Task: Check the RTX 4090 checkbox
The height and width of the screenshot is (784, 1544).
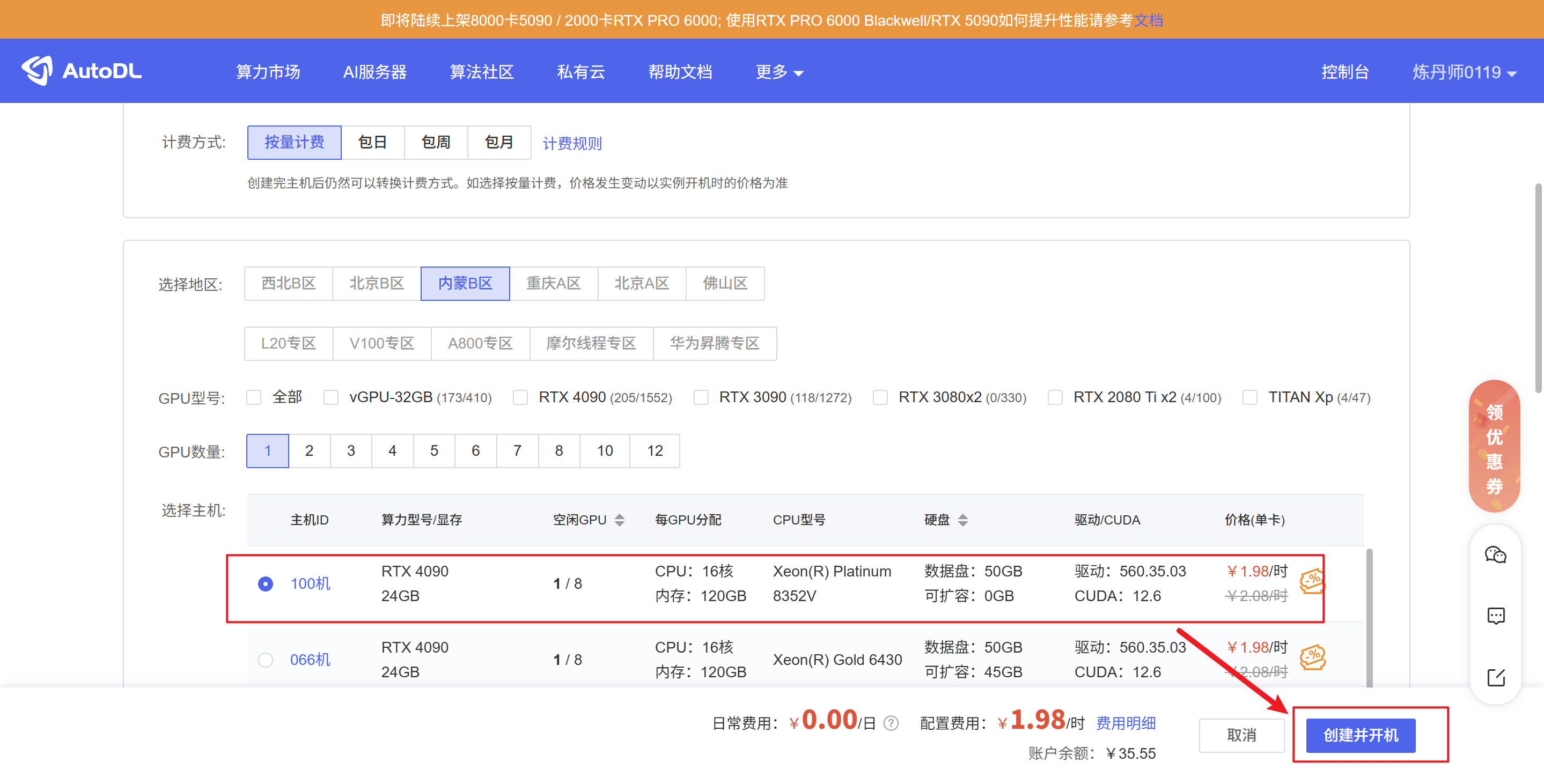Action: (520, 398)
